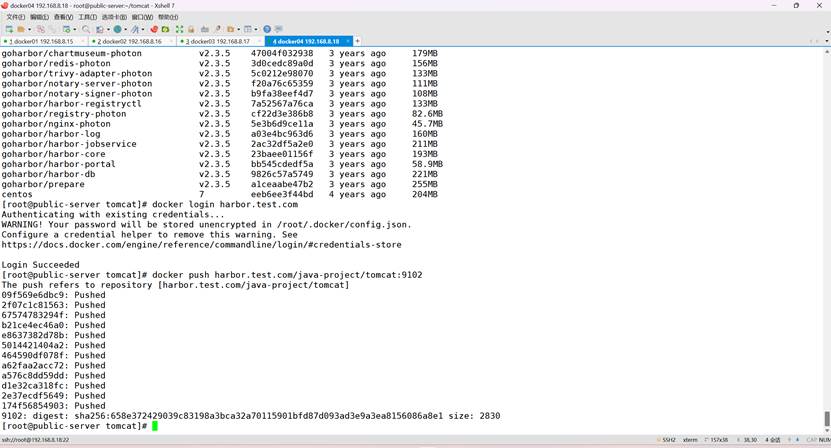Click SSH2 indicator in status bar
Screen dimensions: 831x448
click(x=669, y=440)
